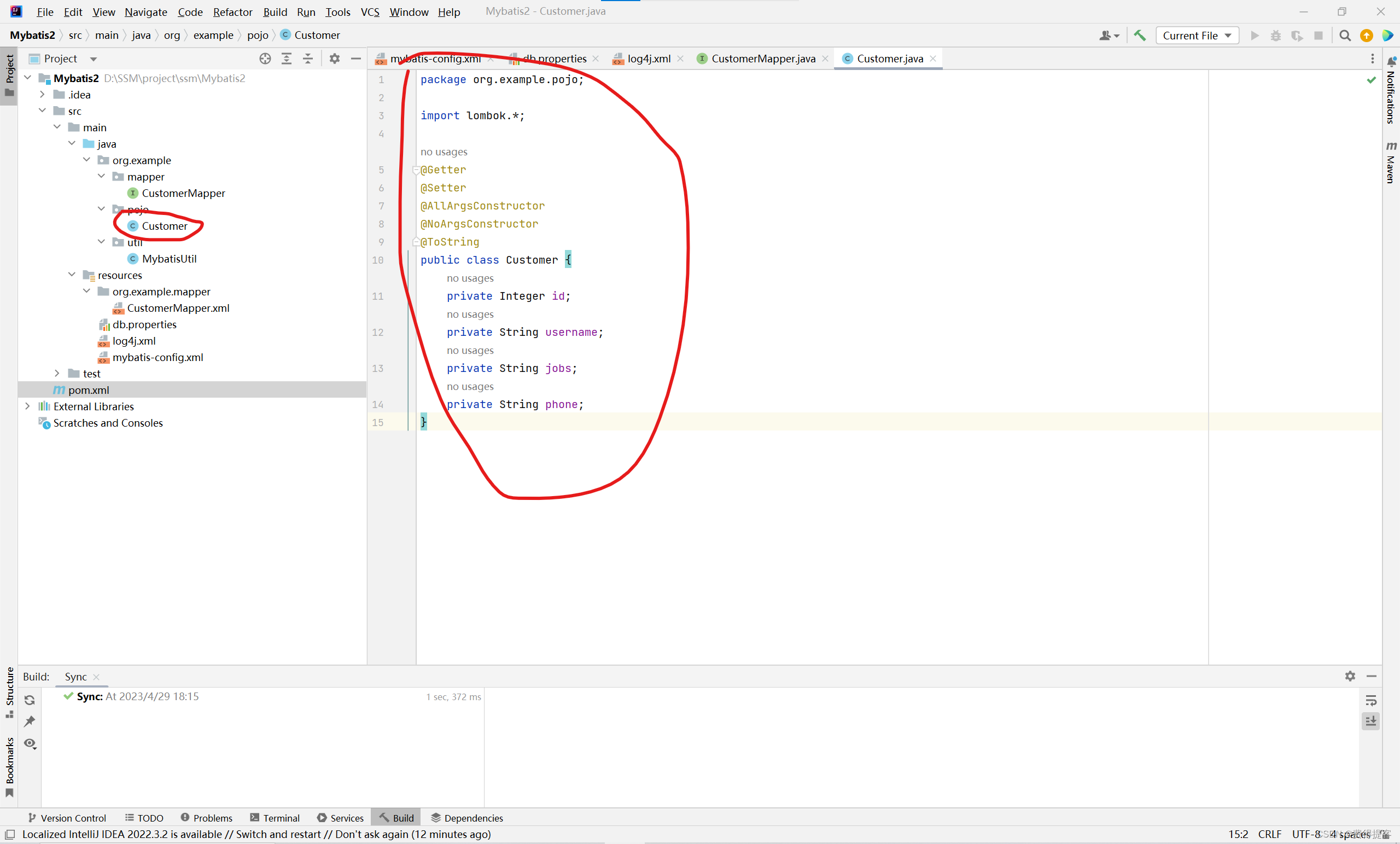Click the Problems tool window button
The height and width of the screenshot is (844, 1400).
(x=207, y=817)
